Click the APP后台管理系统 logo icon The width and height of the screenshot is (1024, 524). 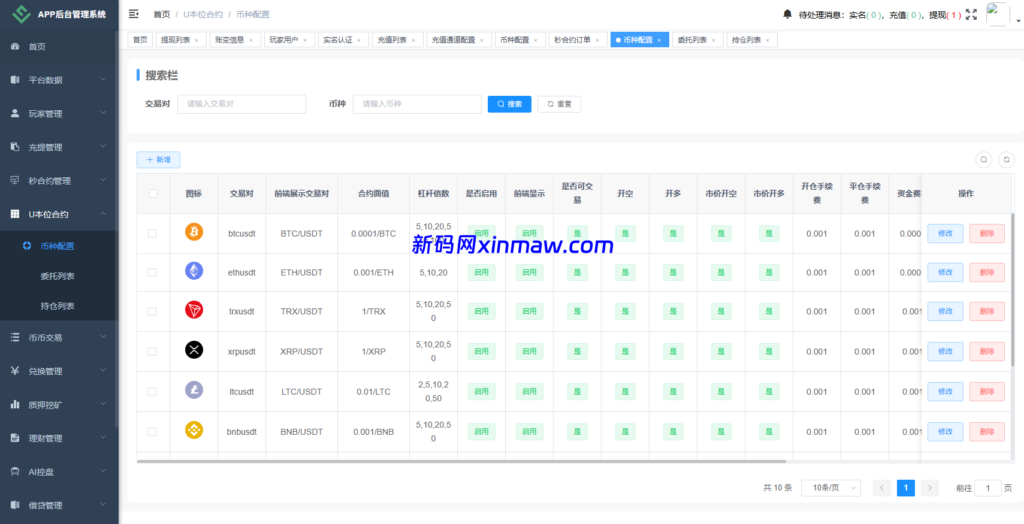tap(22, 14)
